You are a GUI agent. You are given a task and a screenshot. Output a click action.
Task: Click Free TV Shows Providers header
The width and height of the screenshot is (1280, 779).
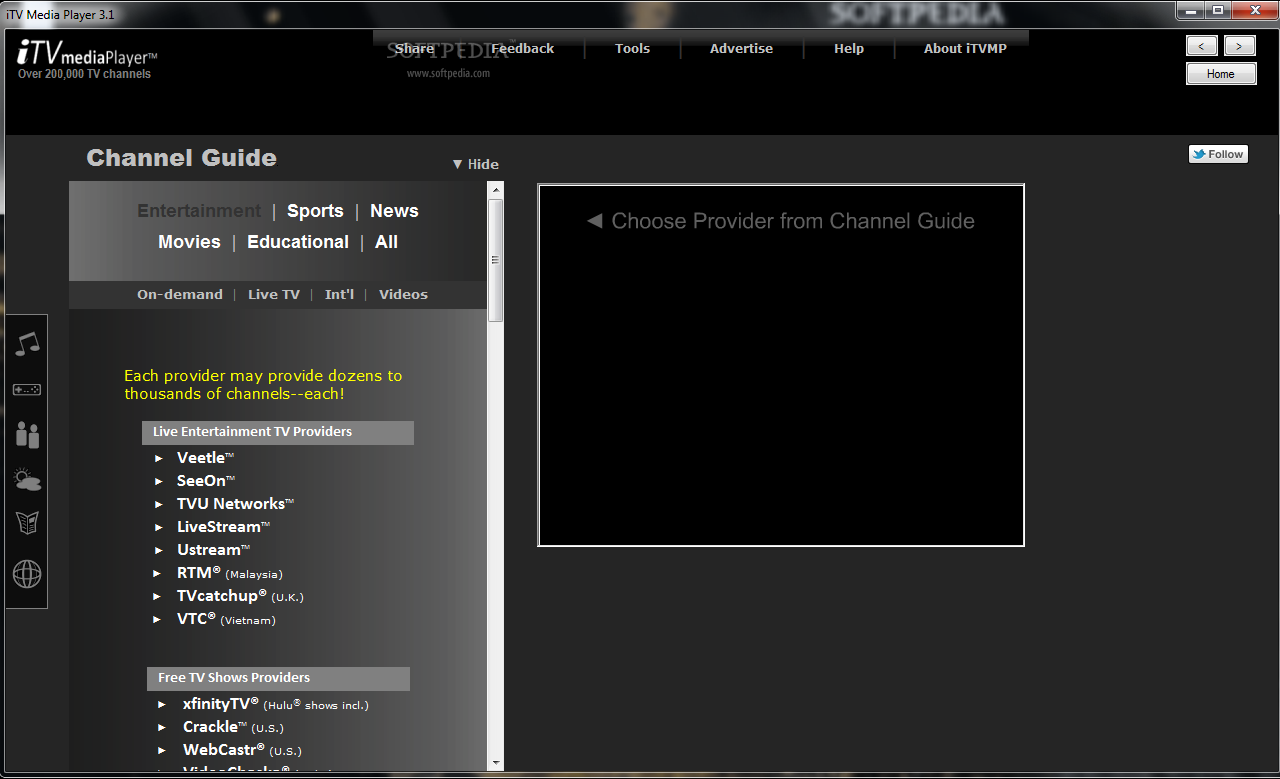278,678
